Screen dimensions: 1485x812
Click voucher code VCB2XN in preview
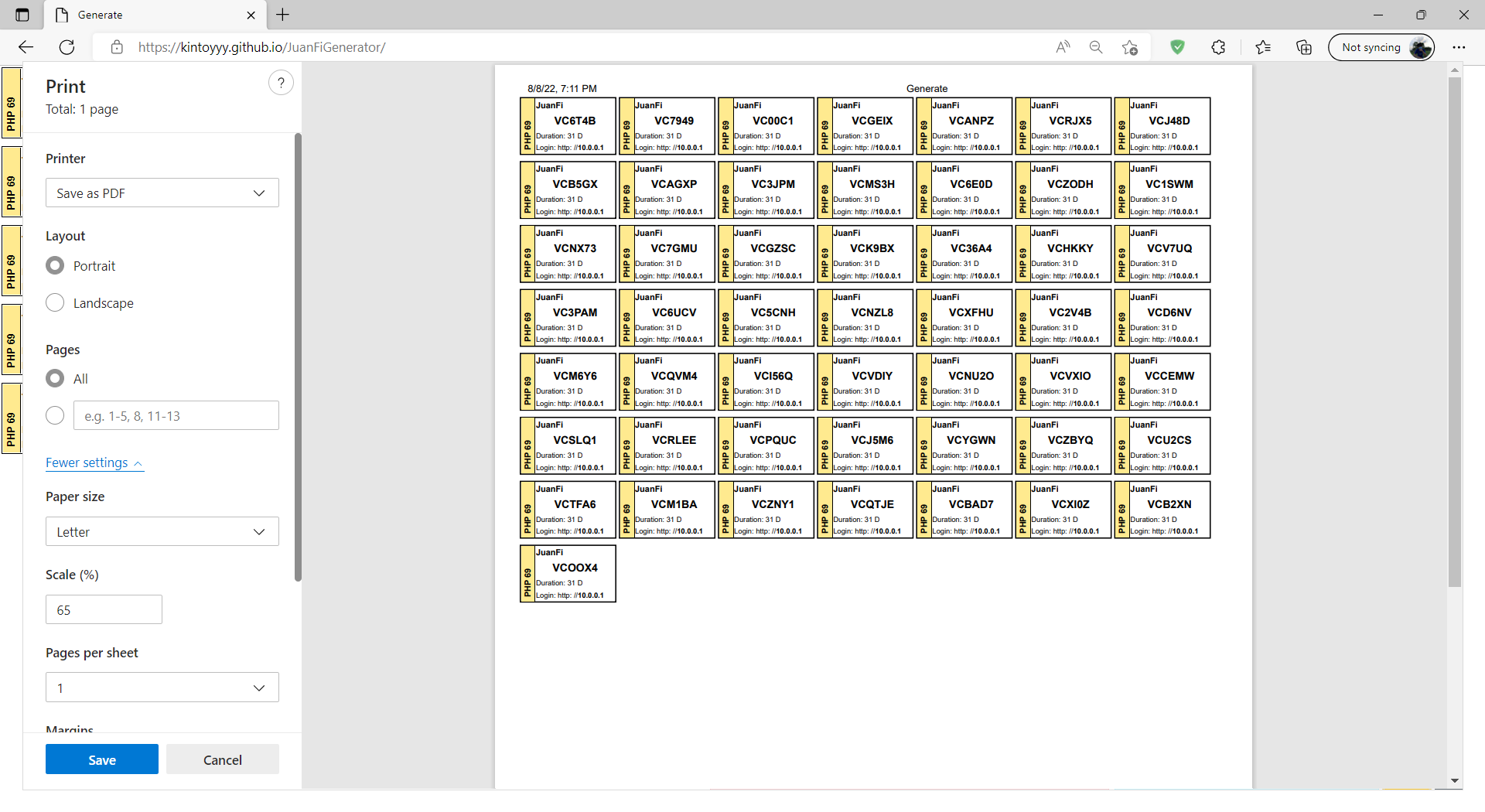(1169, 504)
